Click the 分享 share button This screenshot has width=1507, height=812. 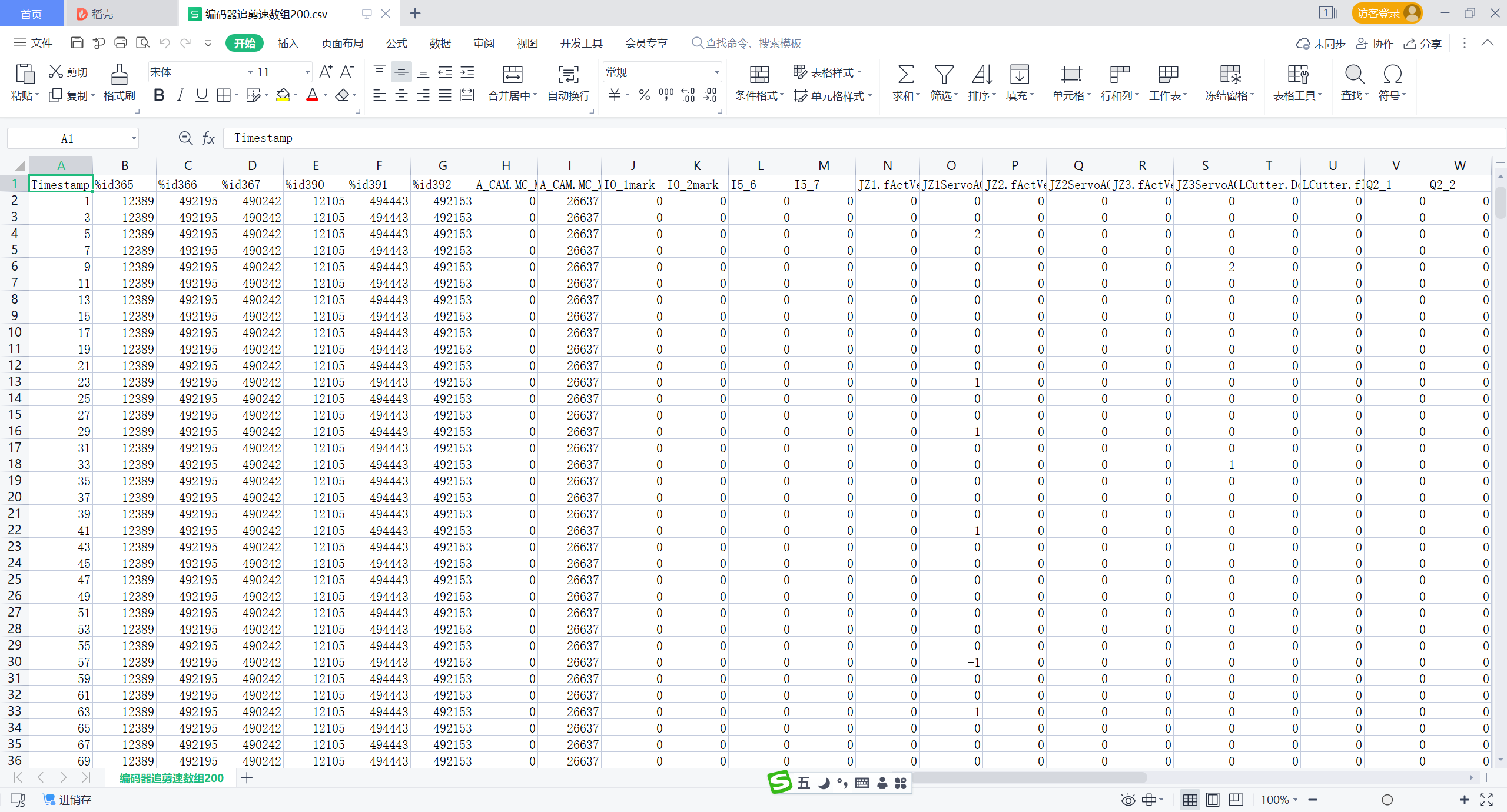pos(1423,43)
